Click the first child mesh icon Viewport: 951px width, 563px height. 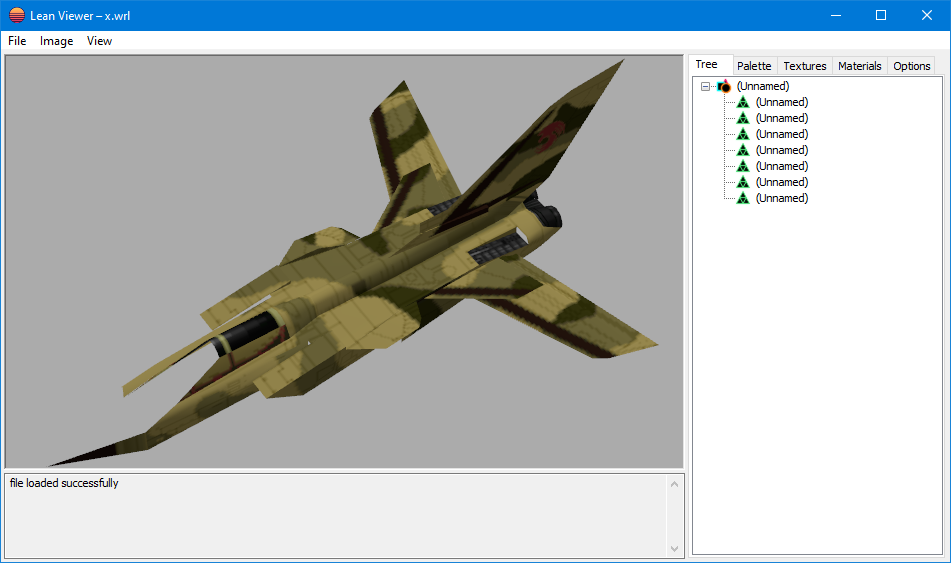click(743, 102)
